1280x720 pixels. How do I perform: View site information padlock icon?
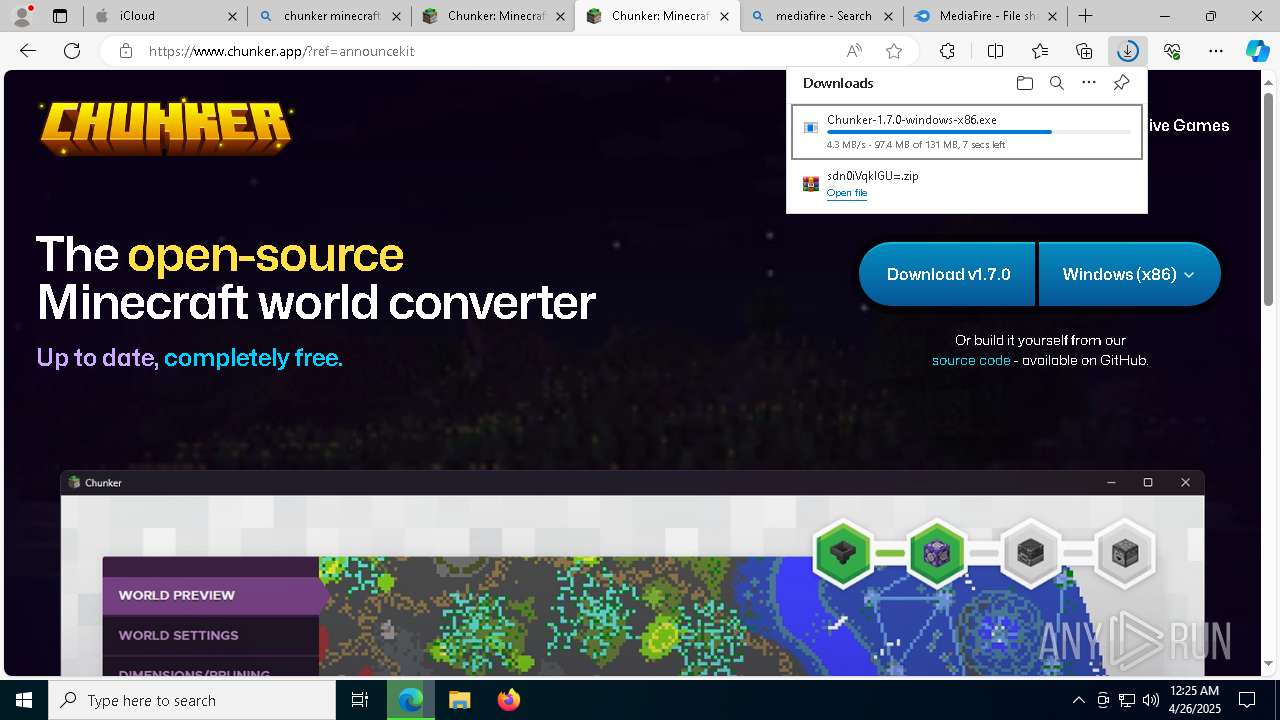point(126,51)
